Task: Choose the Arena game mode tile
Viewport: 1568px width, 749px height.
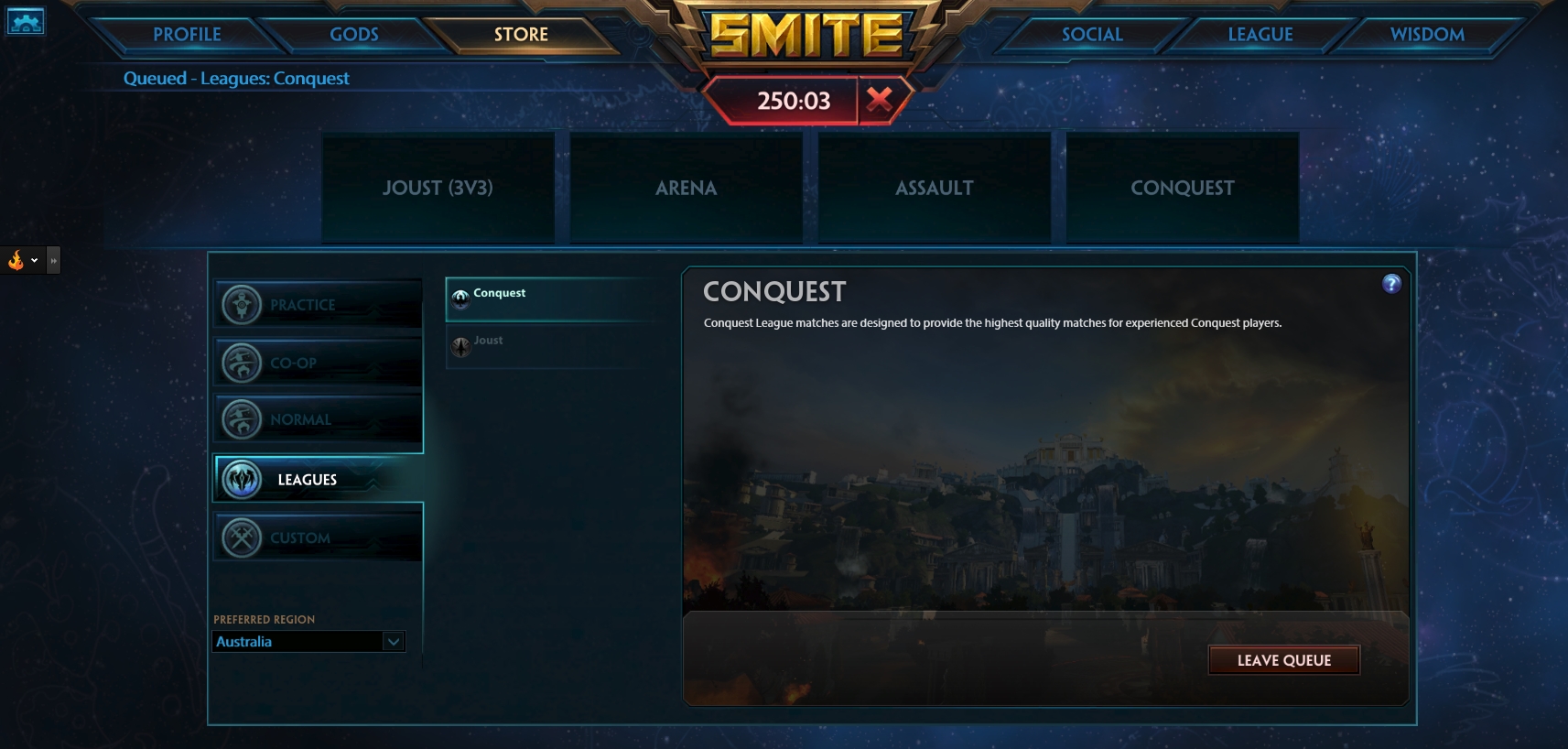Action: point(687,188)
